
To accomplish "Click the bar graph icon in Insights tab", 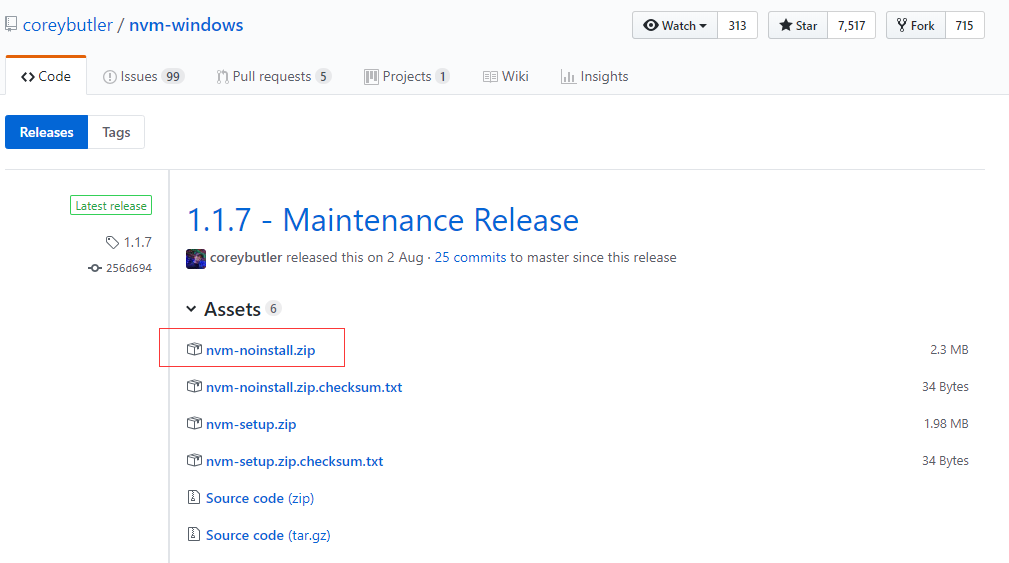I will tap(568, 77).
